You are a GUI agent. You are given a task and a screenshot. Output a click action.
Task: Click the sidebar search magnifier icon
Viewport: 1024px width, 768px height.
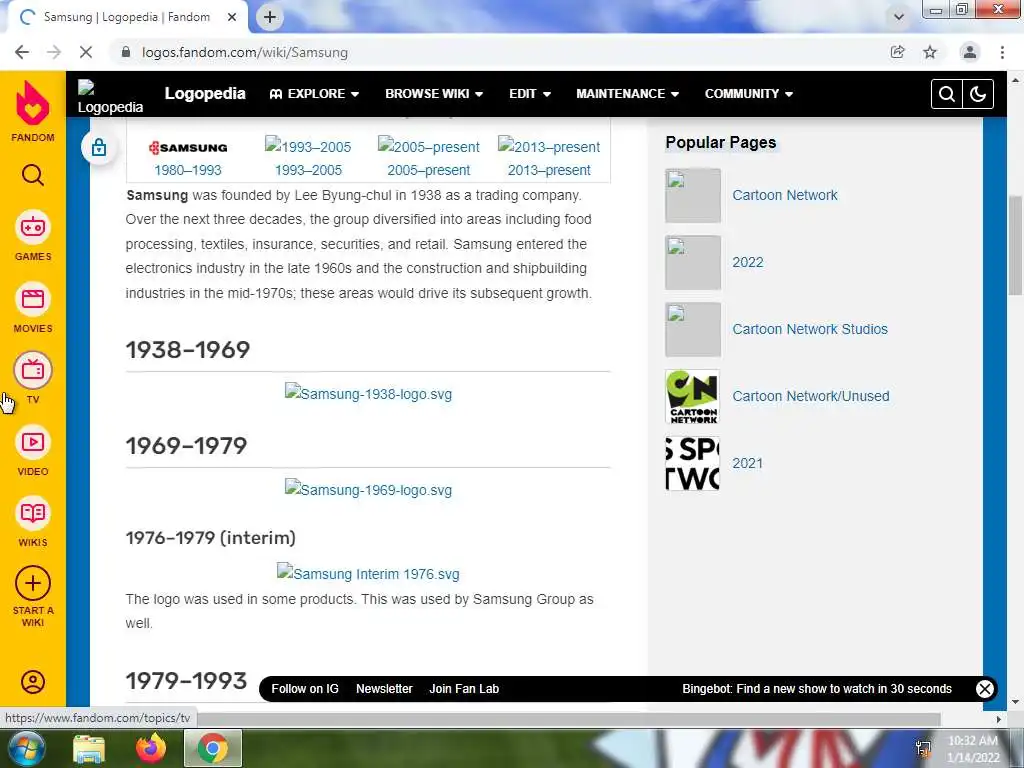pyautogui.click(x=33, y=175)
